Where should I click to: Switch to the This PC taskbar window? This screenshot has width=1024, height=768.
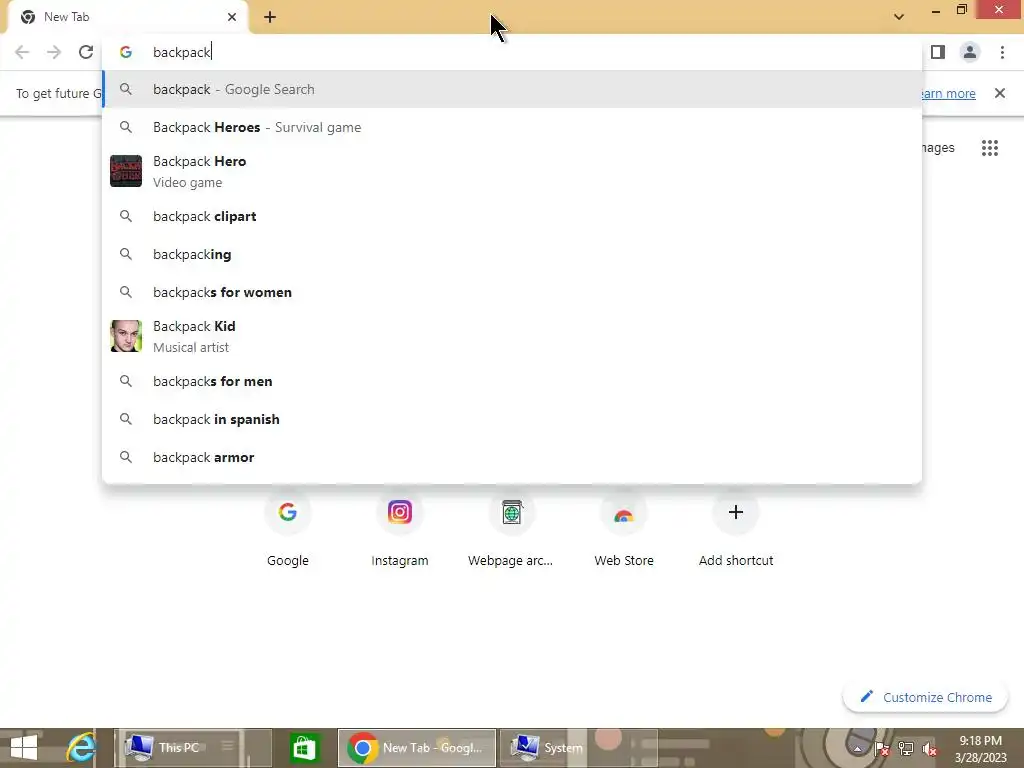point(193,748)
